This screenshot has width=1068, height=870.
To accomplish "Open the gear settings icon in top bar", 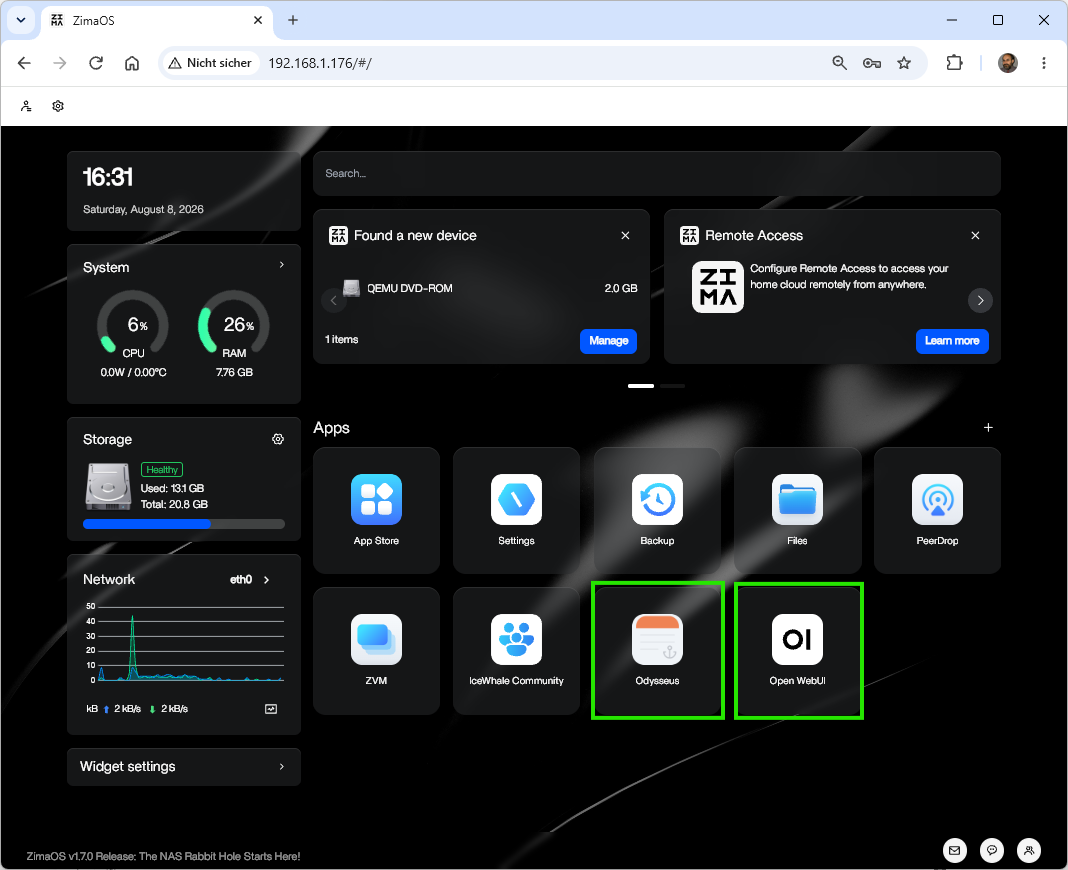I will tap(58, 106).
